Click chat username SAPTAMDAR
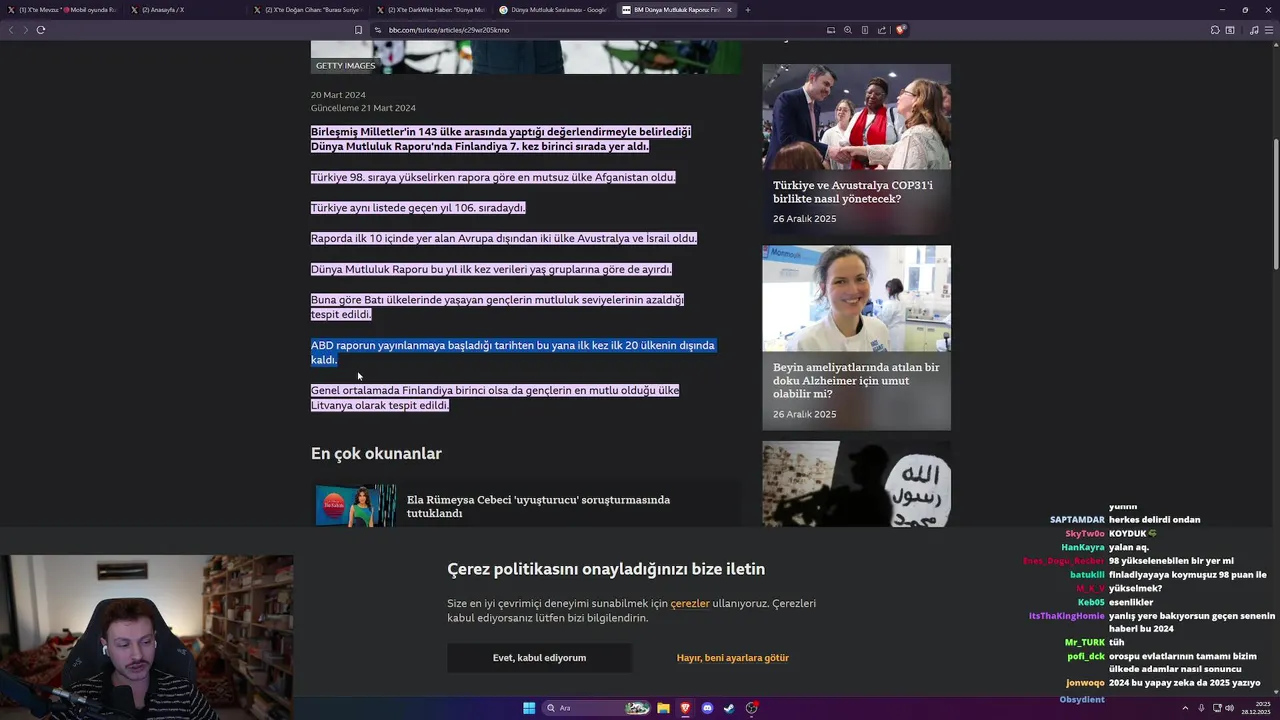The image size is (1280, 720). point(1077,520)
